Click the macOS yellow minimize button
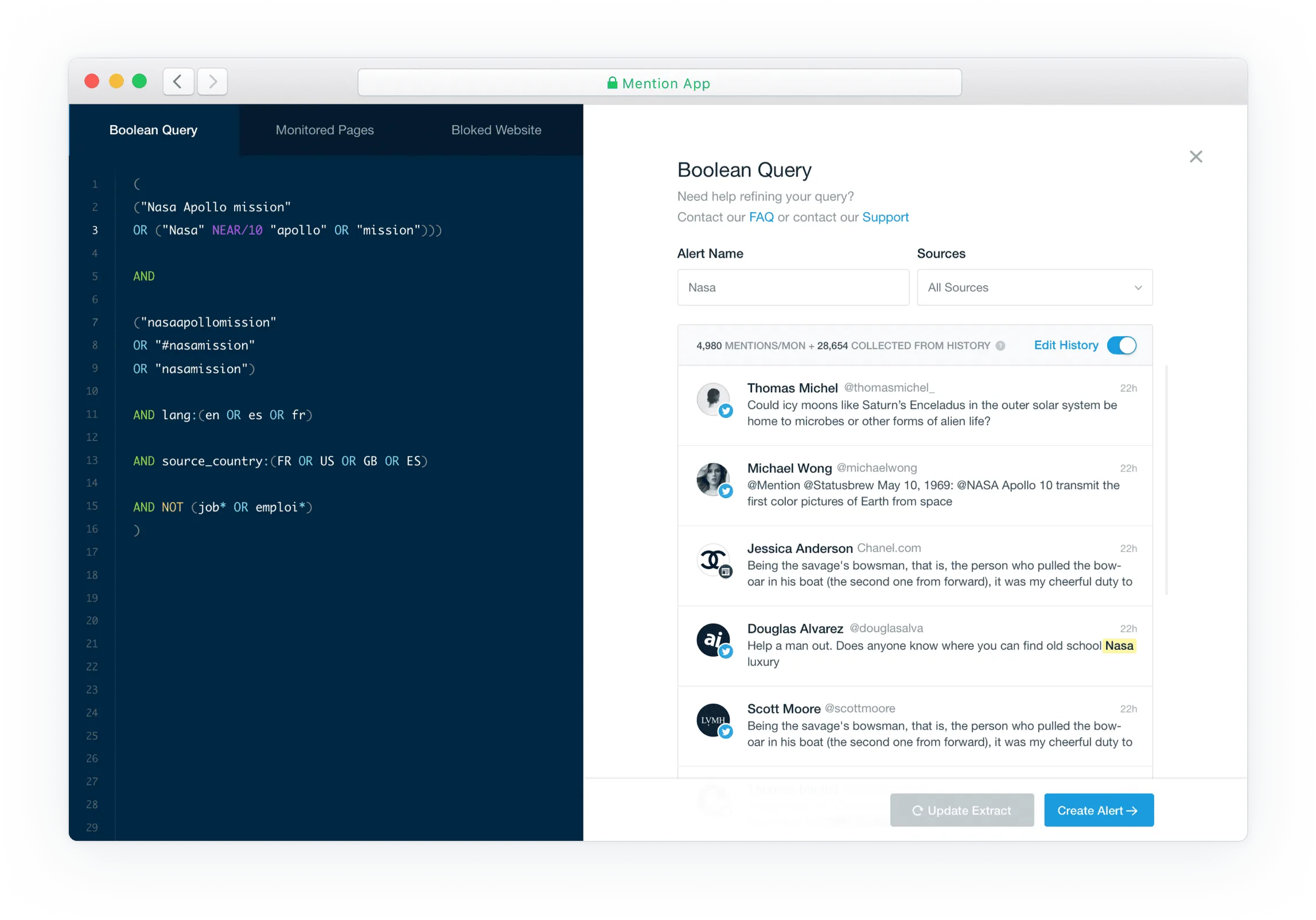This screenshot has height=920, width=1316. [x=116, y=81]
